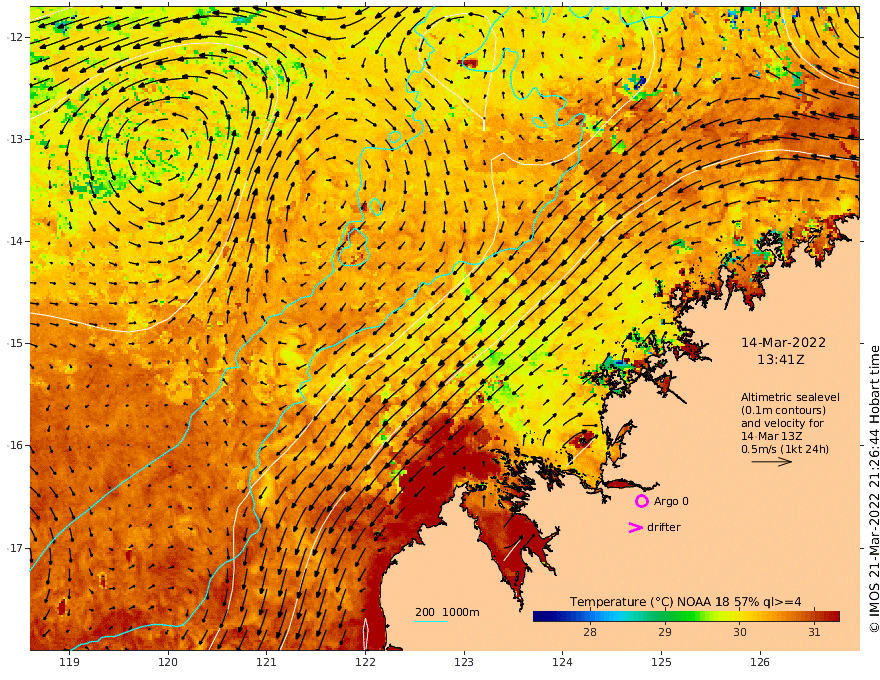Click '(0.1m contours)' legend text
The image size is (880, 680).
click(x=783, y=410)
